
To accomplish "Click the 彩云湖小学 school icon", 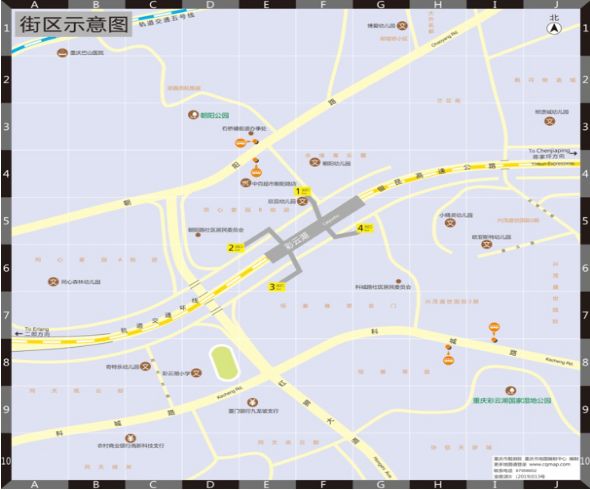I will tap(196, 373).
